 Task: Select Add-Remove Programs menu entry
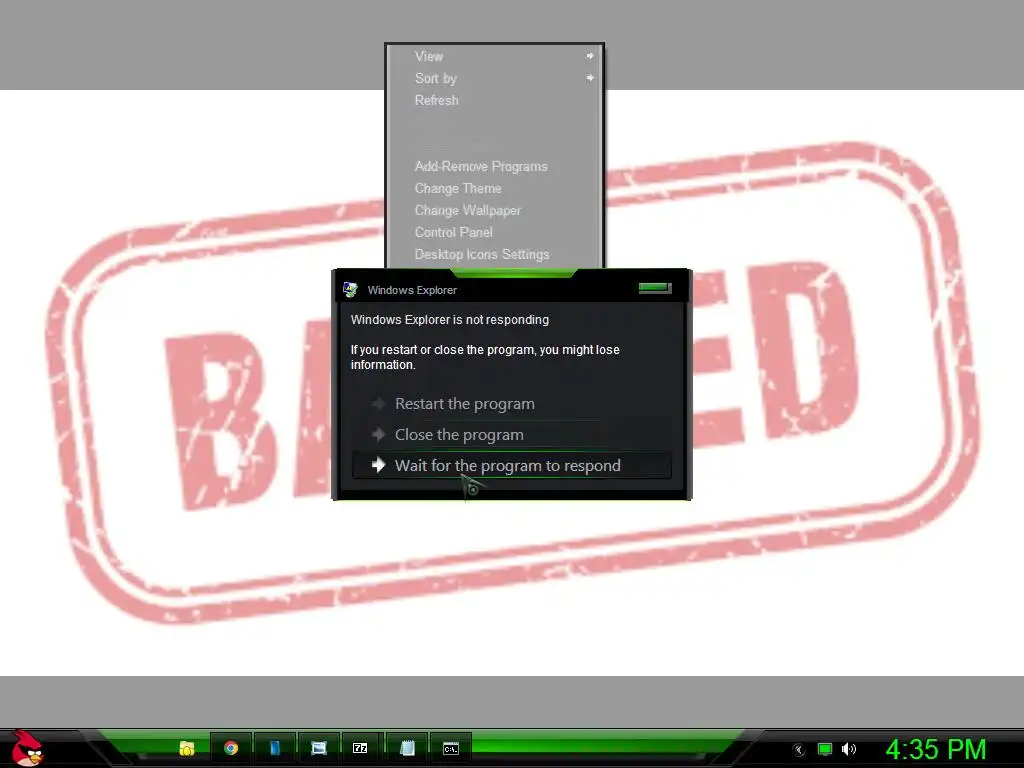[x=494, y=167]
